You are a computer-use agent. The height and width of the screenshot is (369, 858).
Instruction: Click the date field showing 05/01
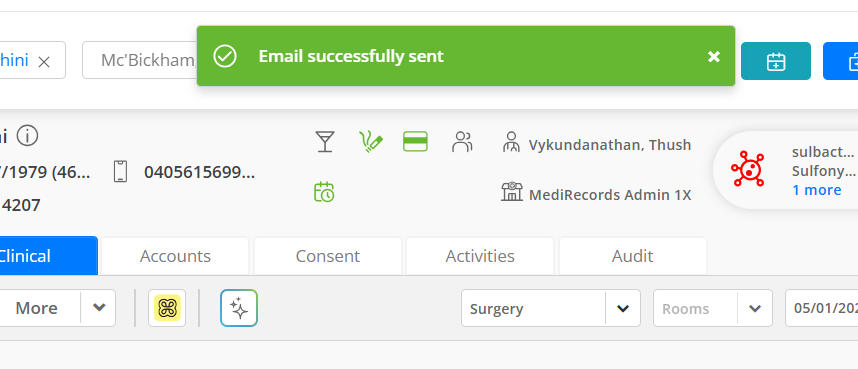click(x=822, y=308)
